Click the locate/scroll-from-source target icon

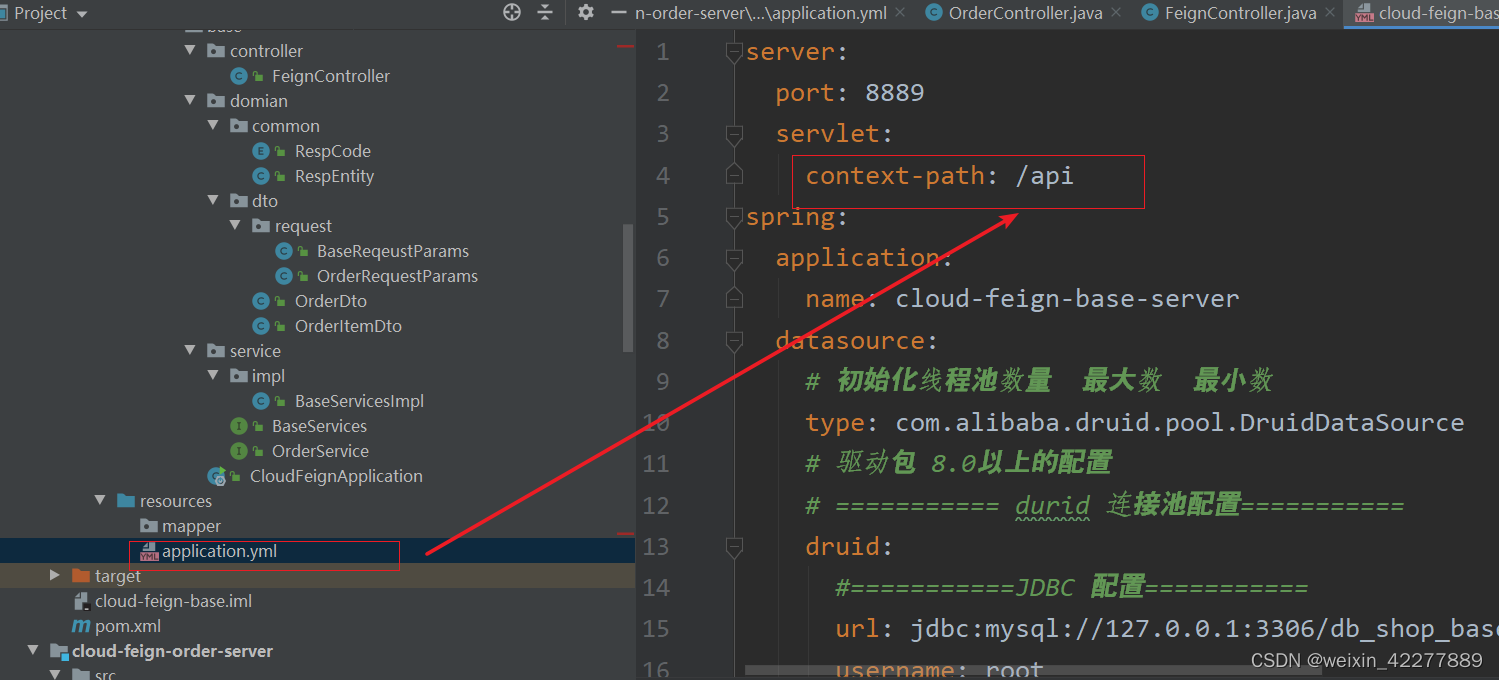pyautogui.click(x=512, y=13)
